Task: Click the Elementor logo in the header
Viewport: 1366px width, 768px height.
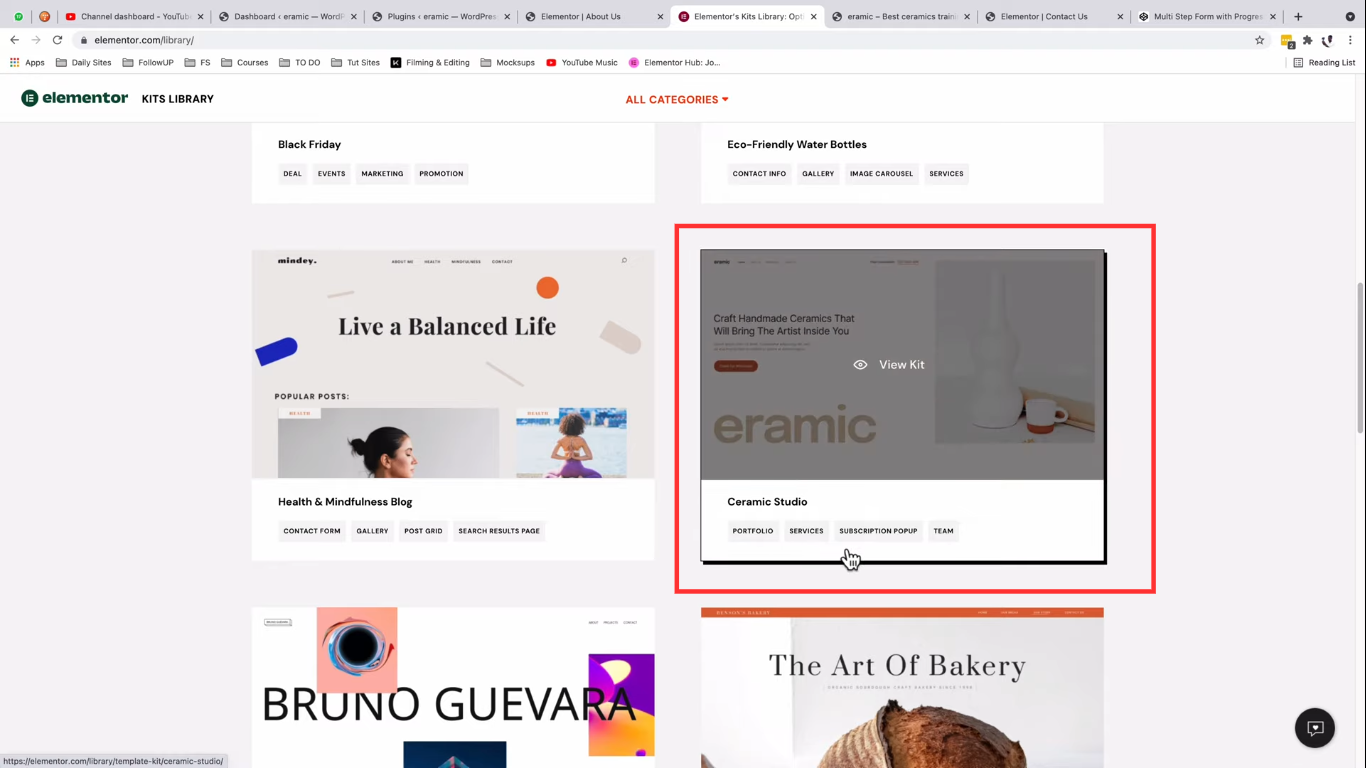Action: (x=75, y=98)
